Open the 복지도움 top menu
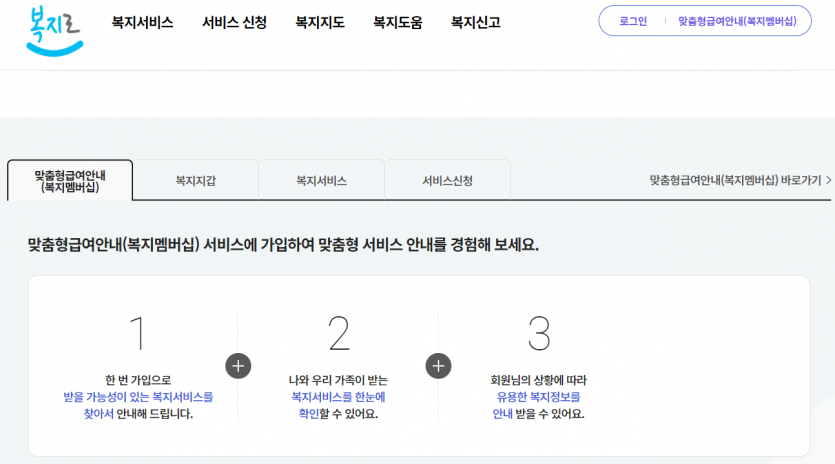This screenshot has height=464, width=835. pos(397,22)
